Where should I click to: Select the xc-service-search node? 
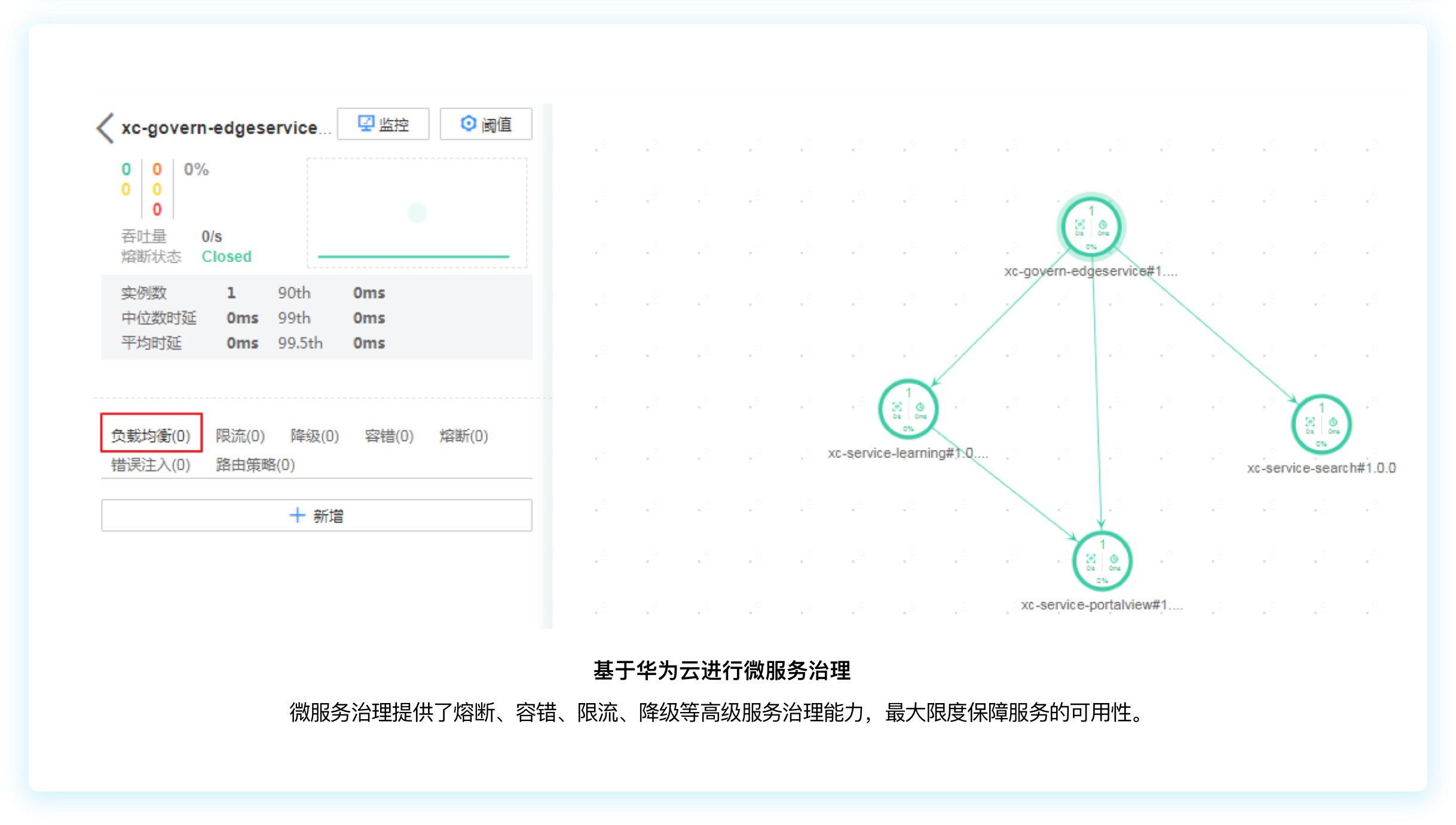click(x=1321, y=424)
